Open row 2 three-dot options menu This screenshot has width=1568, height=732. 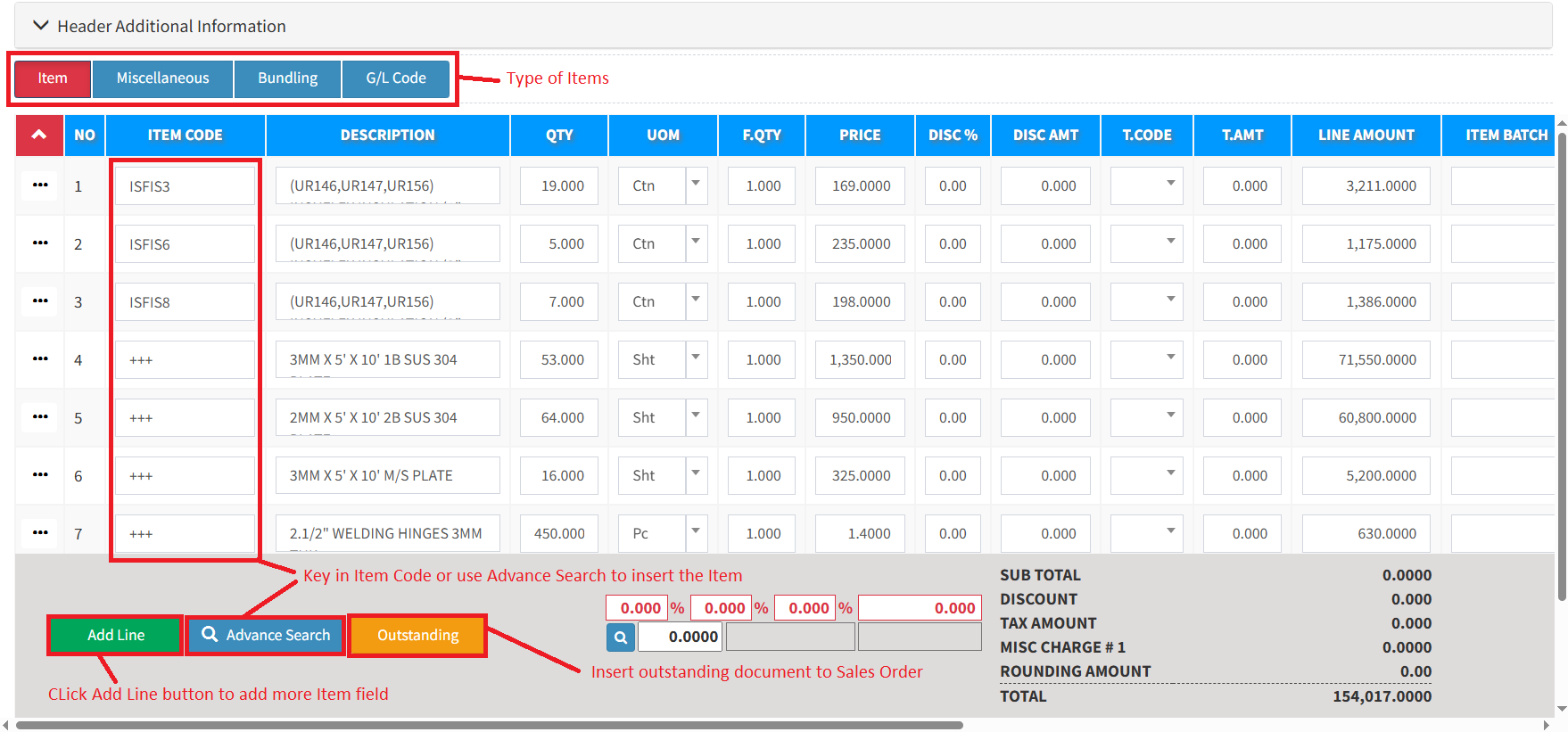tap(40, 243)
